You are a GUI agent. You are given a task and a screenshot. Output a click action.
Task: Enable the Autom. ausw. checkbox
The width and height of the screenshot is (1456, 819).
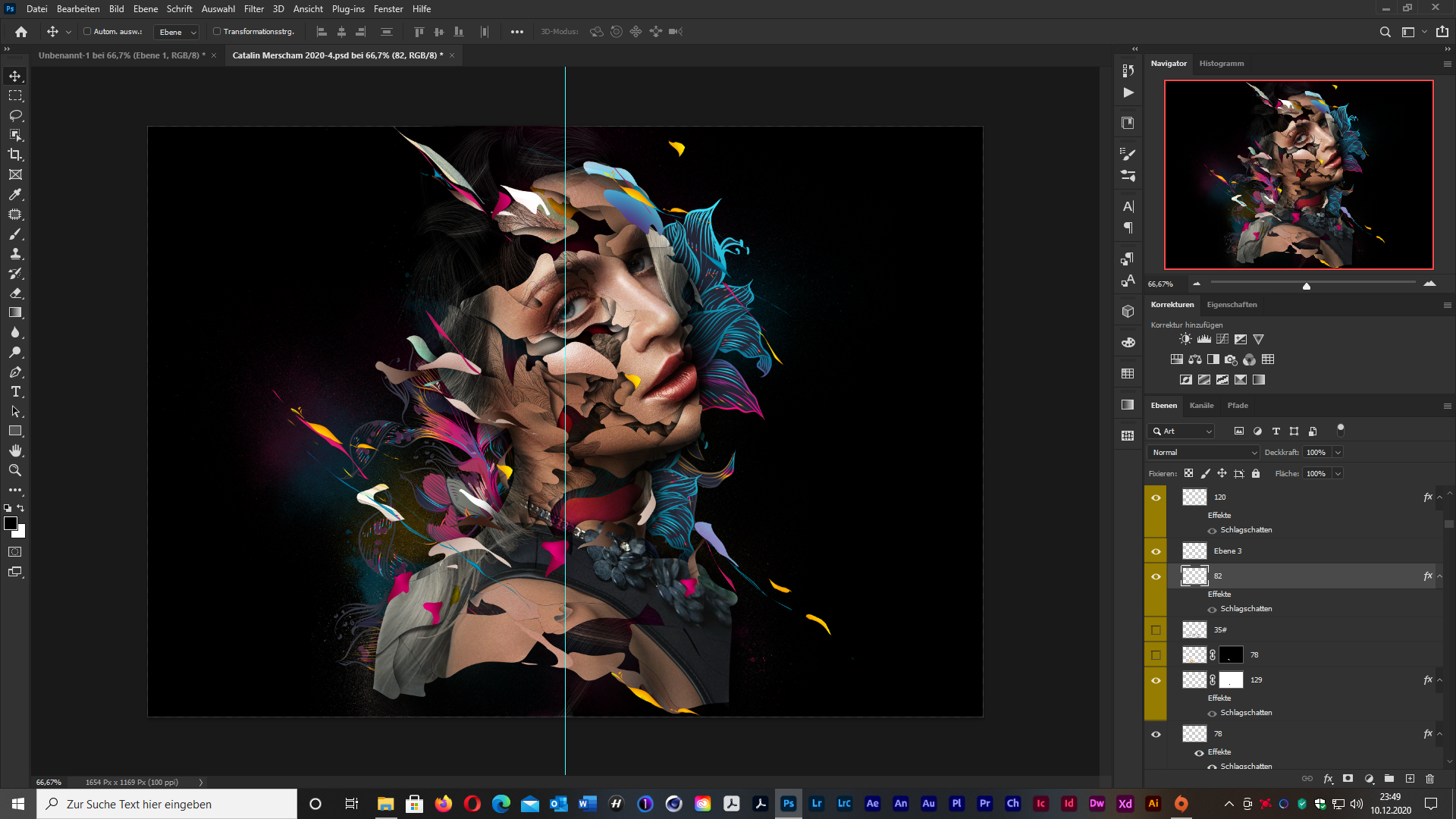(87, 32)
